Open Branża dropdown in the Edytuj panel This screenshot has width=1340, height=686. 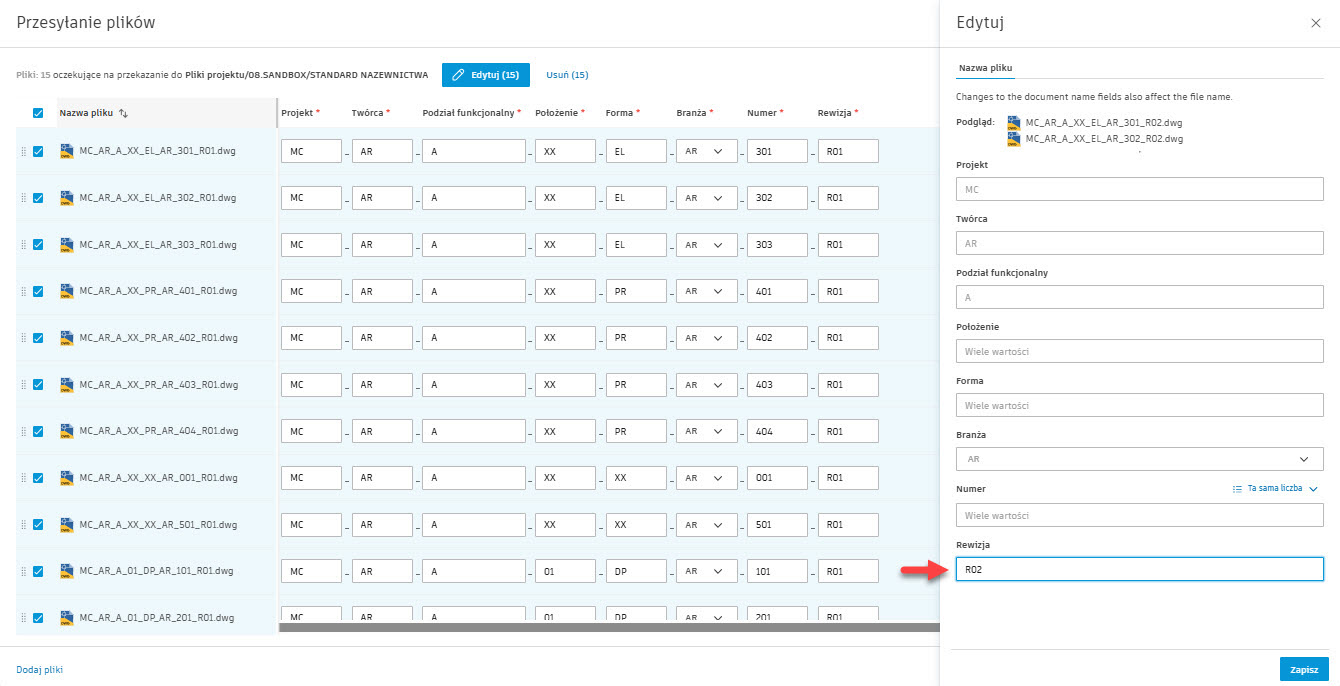coord(1139,459)
